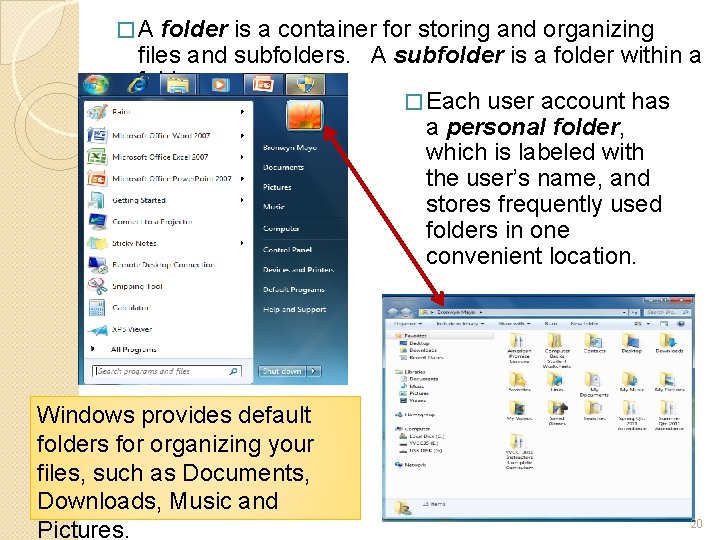Launch Windows Media Player taskbar icon

pyautogui.click(x=220, y=85)
